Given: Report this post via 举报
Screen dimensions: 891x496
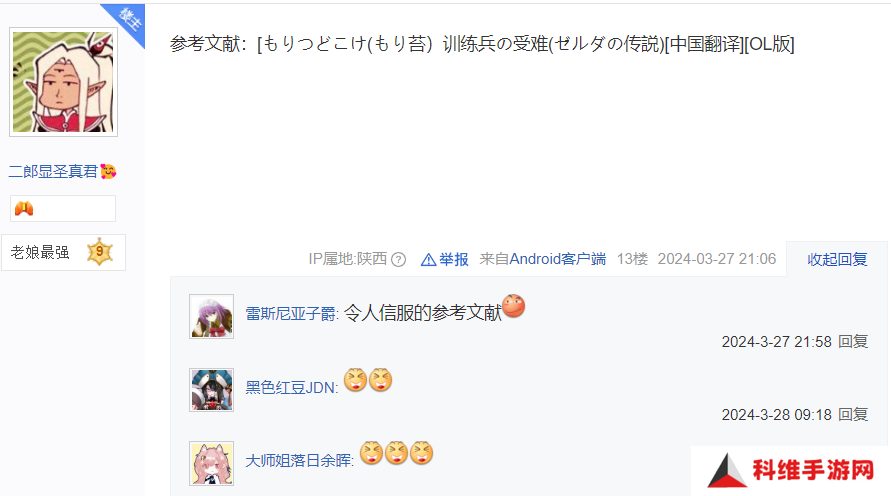Looking at the screenshot, I should click(x=453, y=260).
